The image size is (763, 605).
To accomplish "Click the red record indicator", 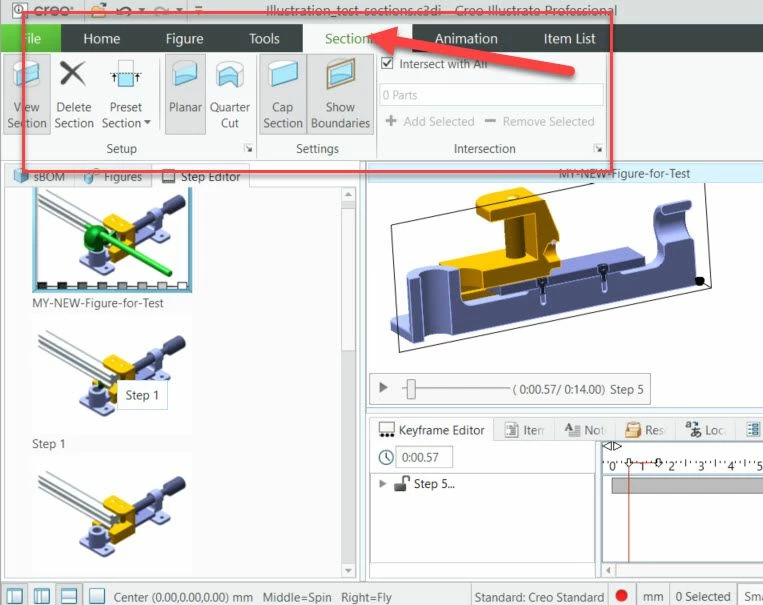I will [621, 596].
